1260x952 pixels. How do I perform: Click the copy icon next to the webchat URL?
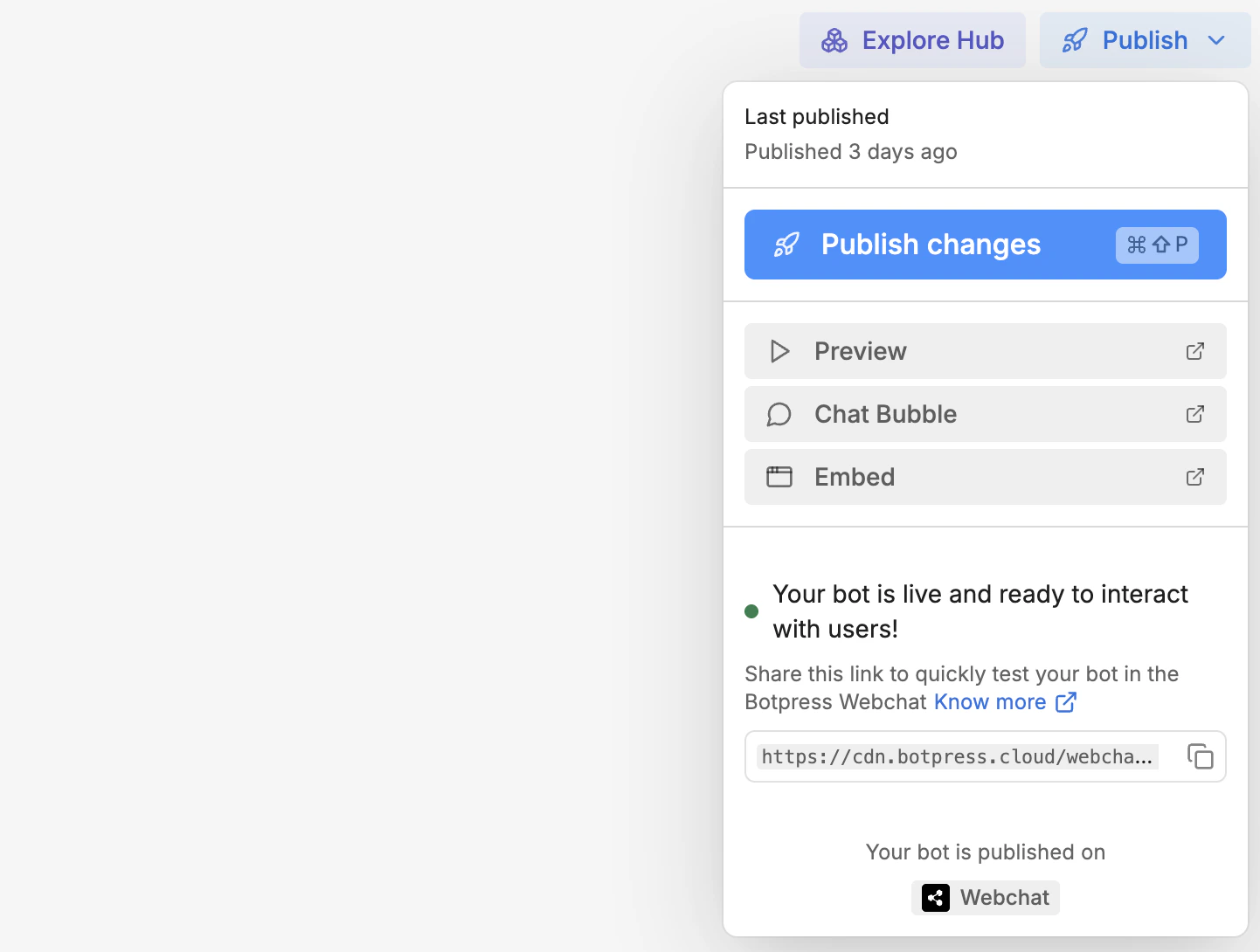(x=1201, y=756)
